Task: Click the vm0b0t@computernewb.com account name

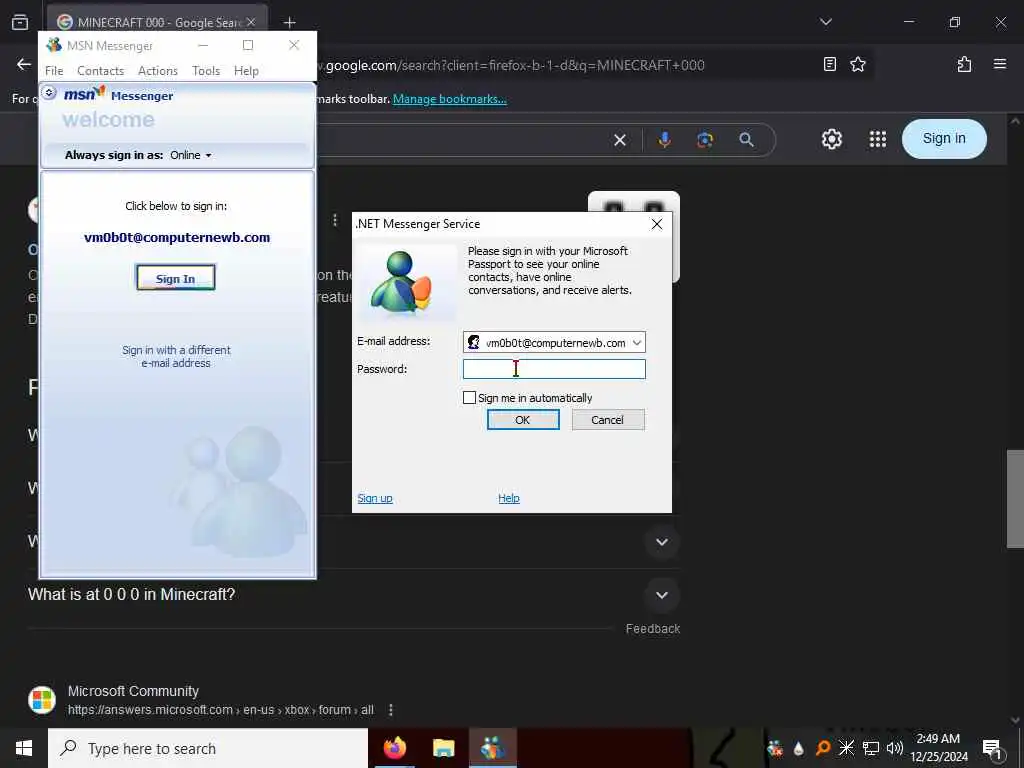Action: 177,238
